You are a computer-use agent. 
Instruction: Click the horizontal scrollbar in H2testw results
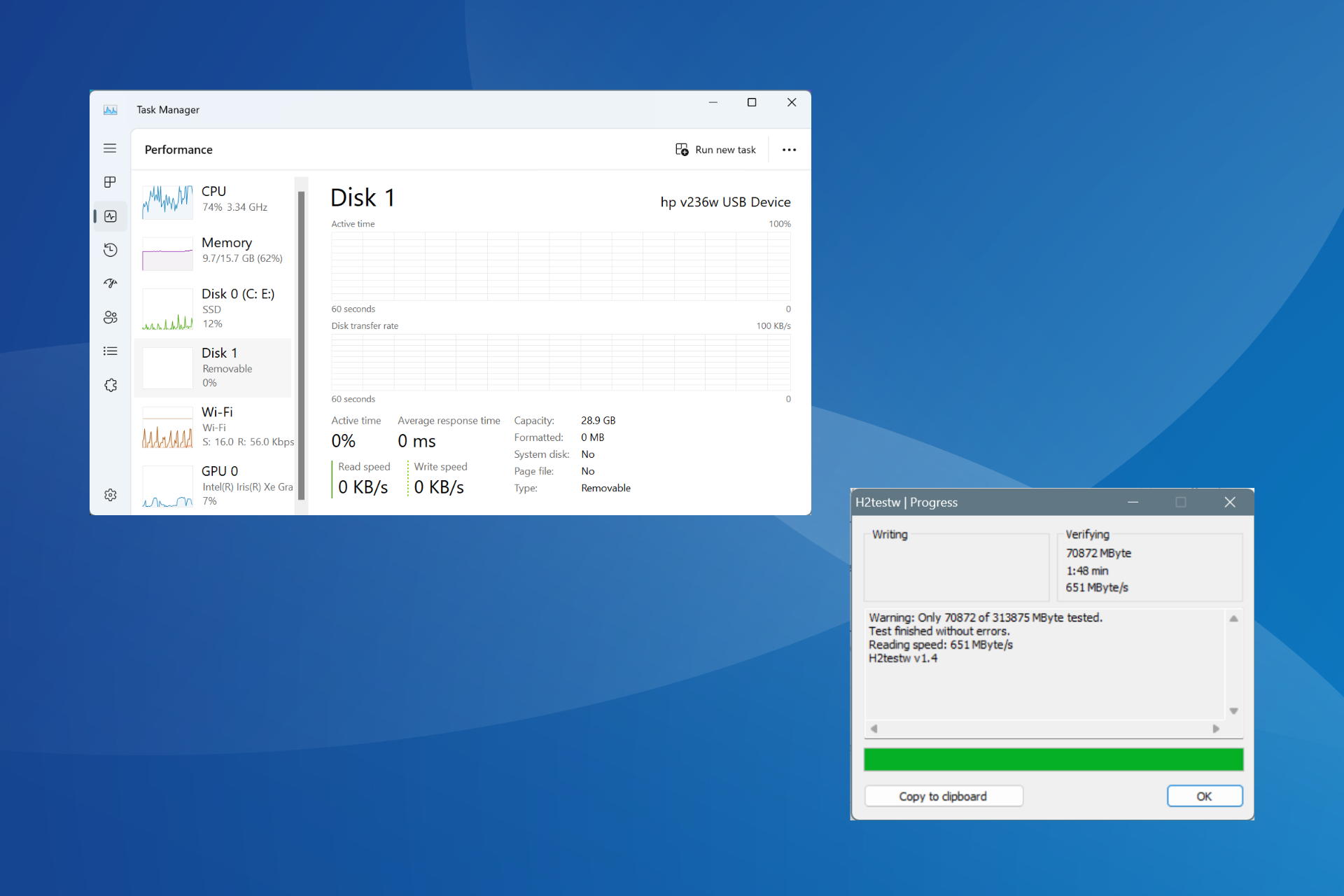1043,728
